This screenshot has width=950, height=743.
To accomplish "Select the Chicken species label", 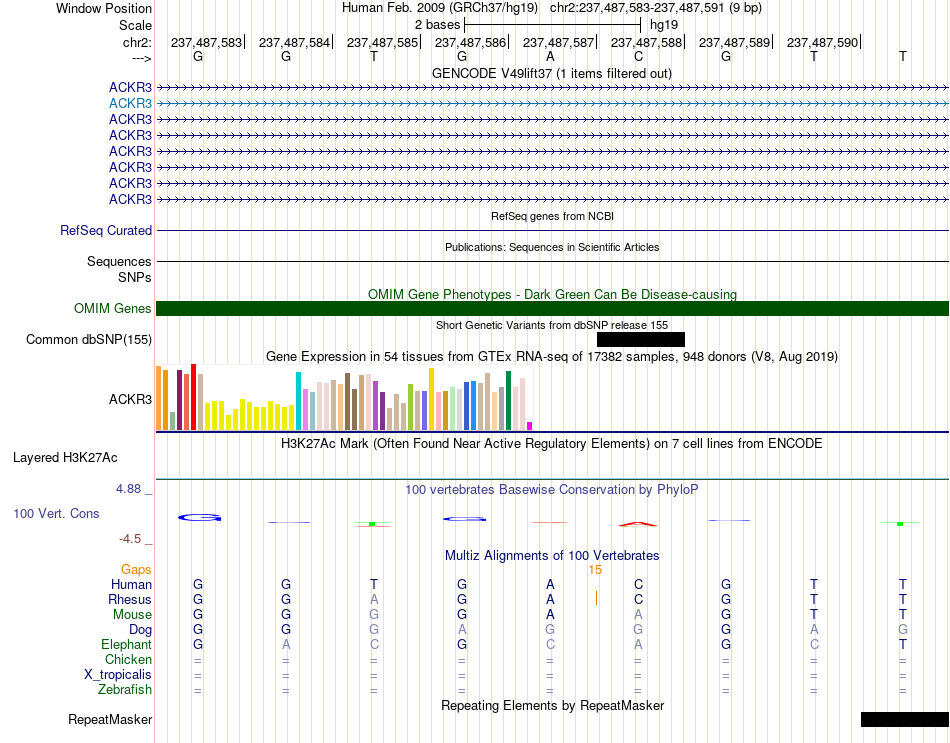I will point(128,659).
